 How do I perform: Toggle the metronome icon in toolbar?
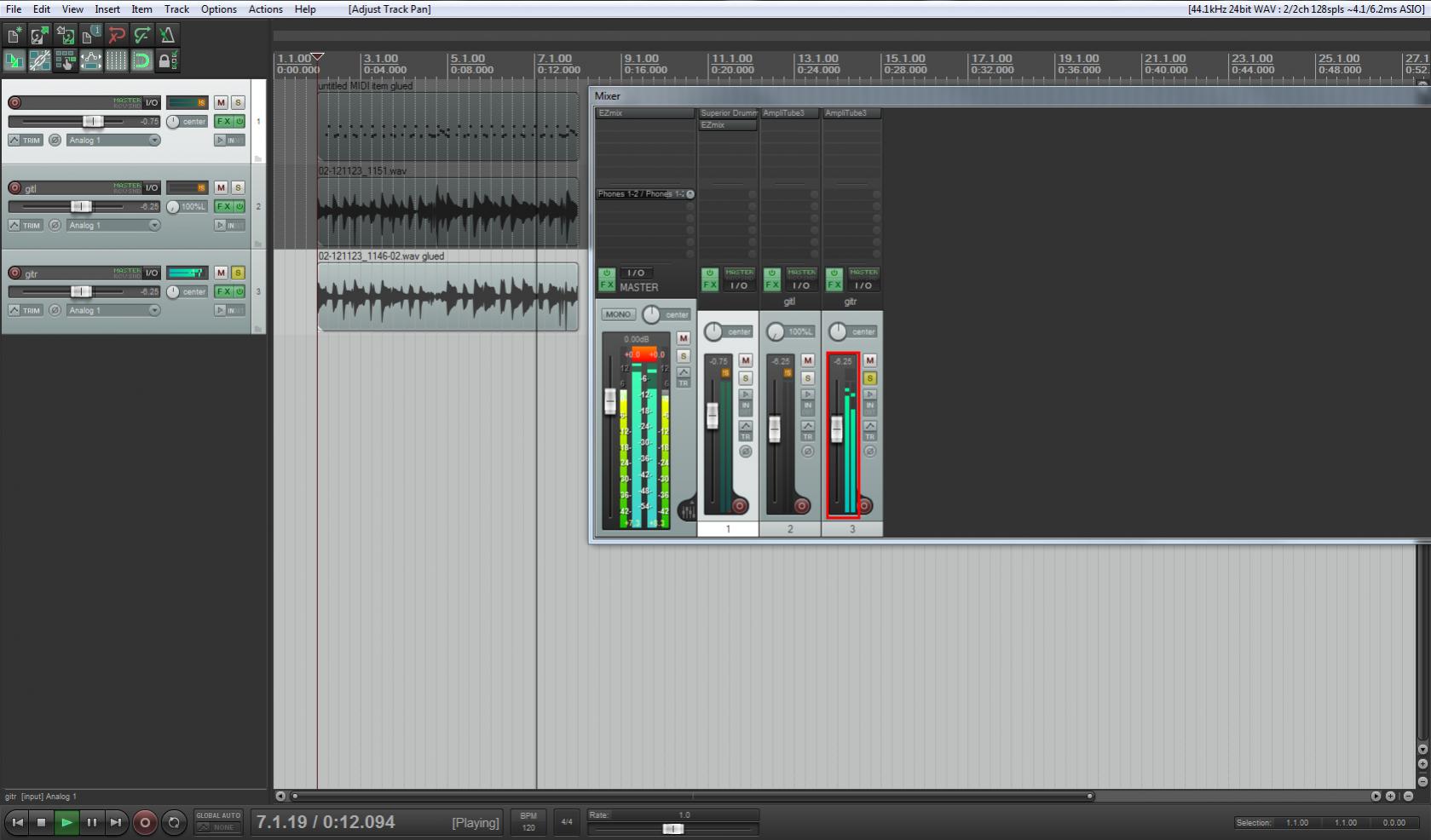coord(167,35)
